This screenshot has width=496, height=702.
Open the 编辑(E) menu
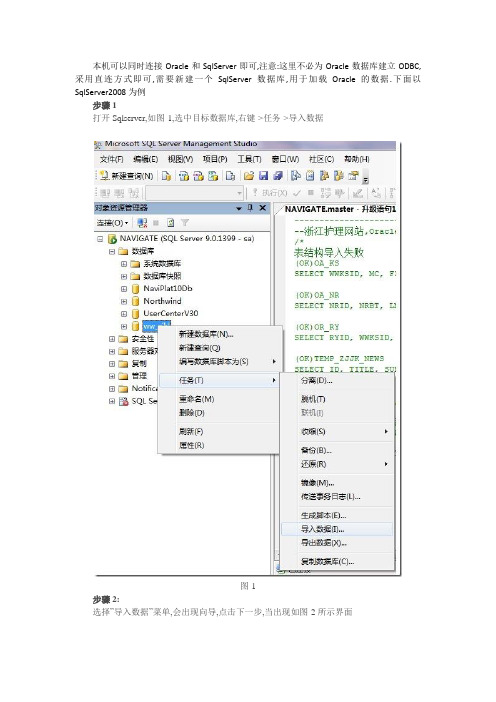tap(145, 159)
